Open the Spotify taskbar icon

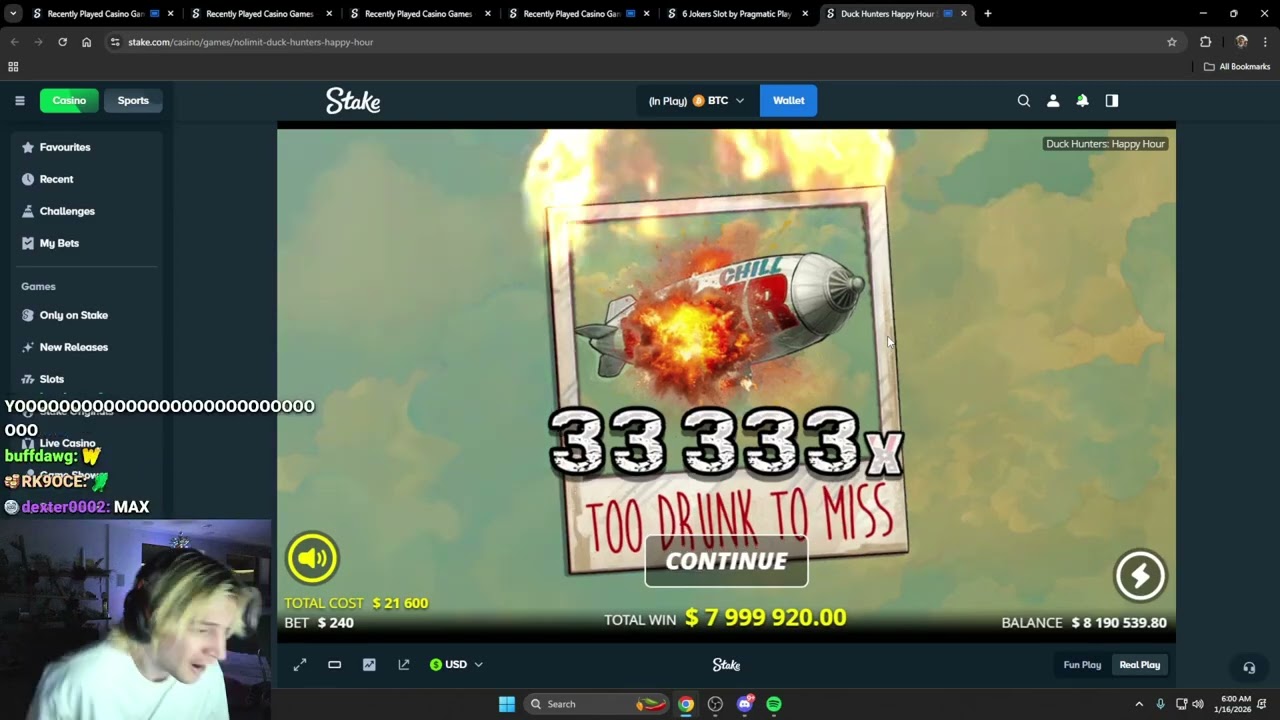774,704
